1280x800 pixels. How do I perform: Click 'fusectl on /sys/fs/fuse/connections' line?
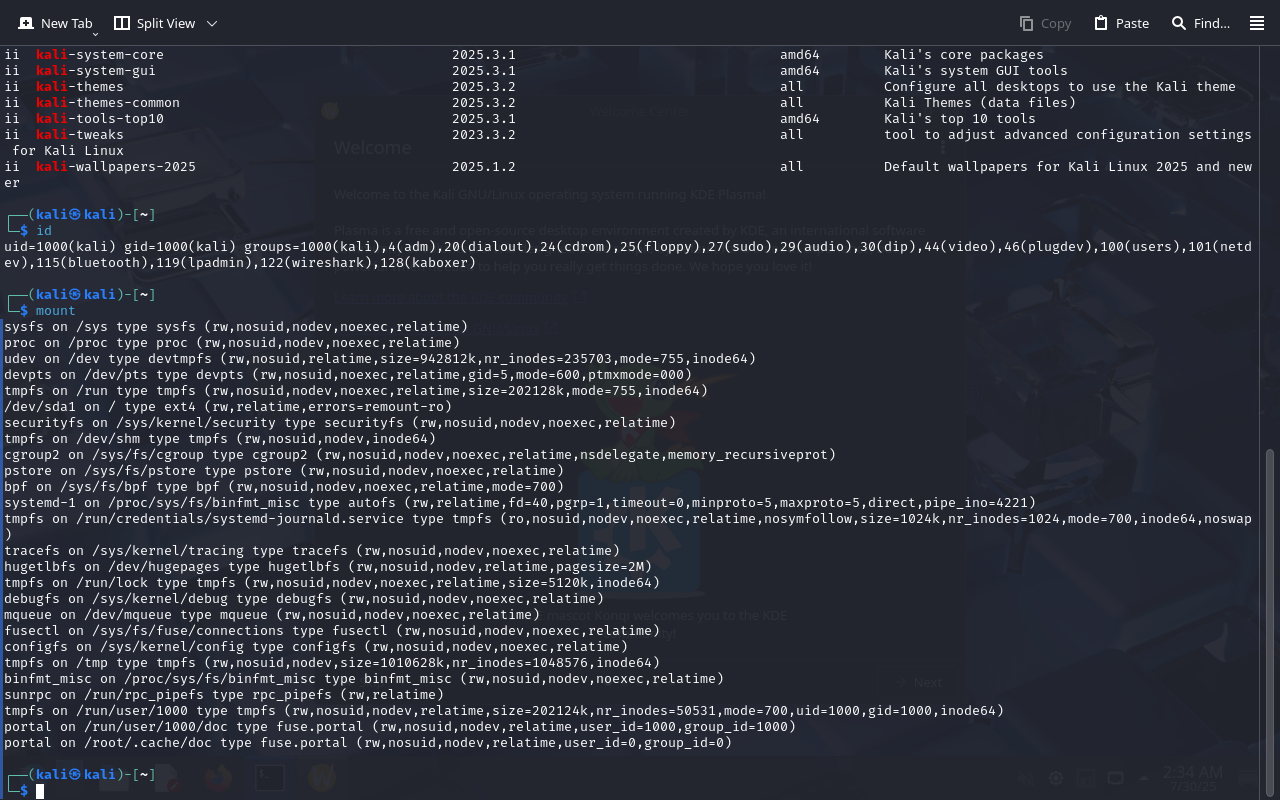tap(332, 631)
